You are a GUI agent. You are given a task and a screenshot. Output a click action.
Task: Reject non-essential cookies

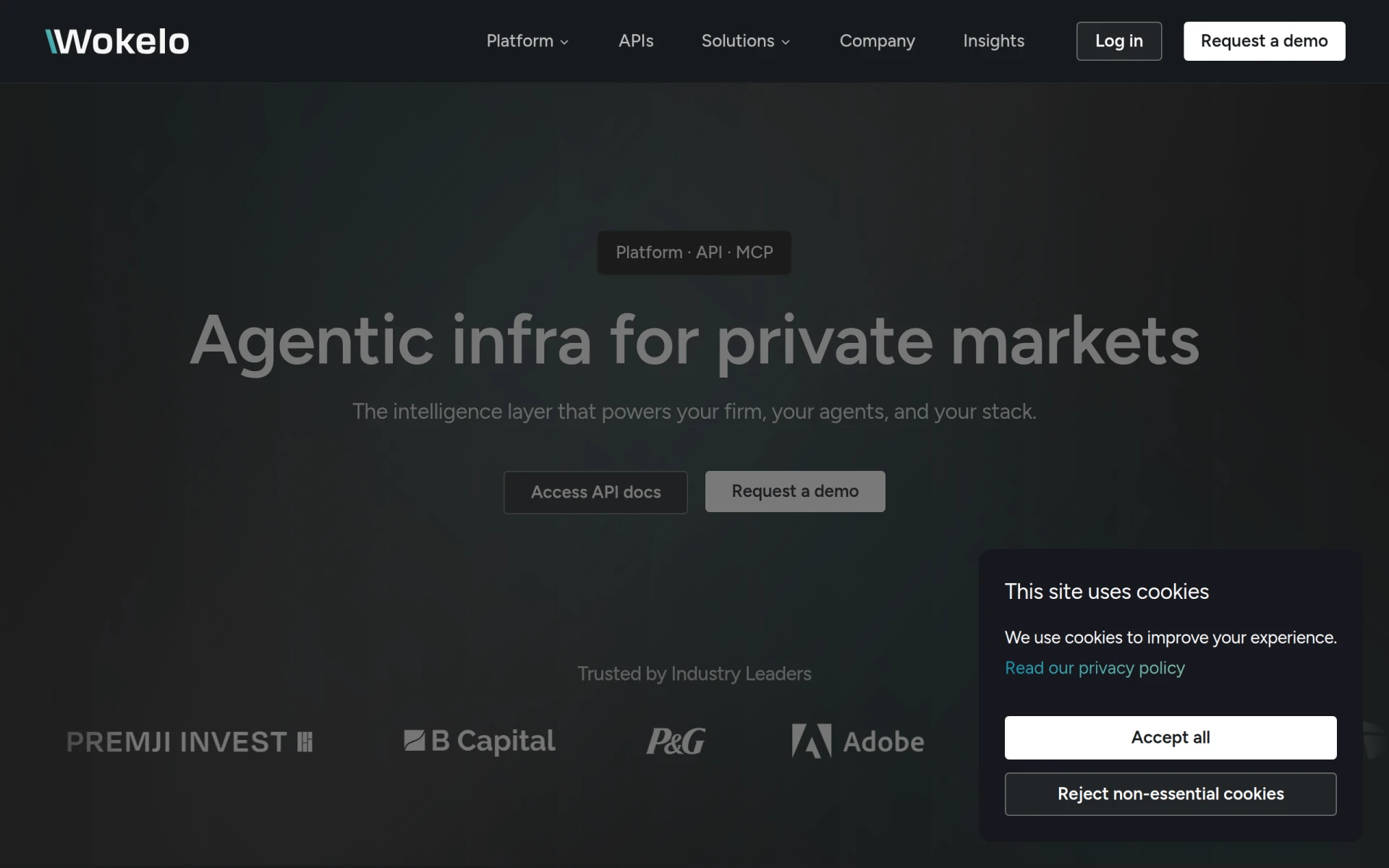[1170, 793]
